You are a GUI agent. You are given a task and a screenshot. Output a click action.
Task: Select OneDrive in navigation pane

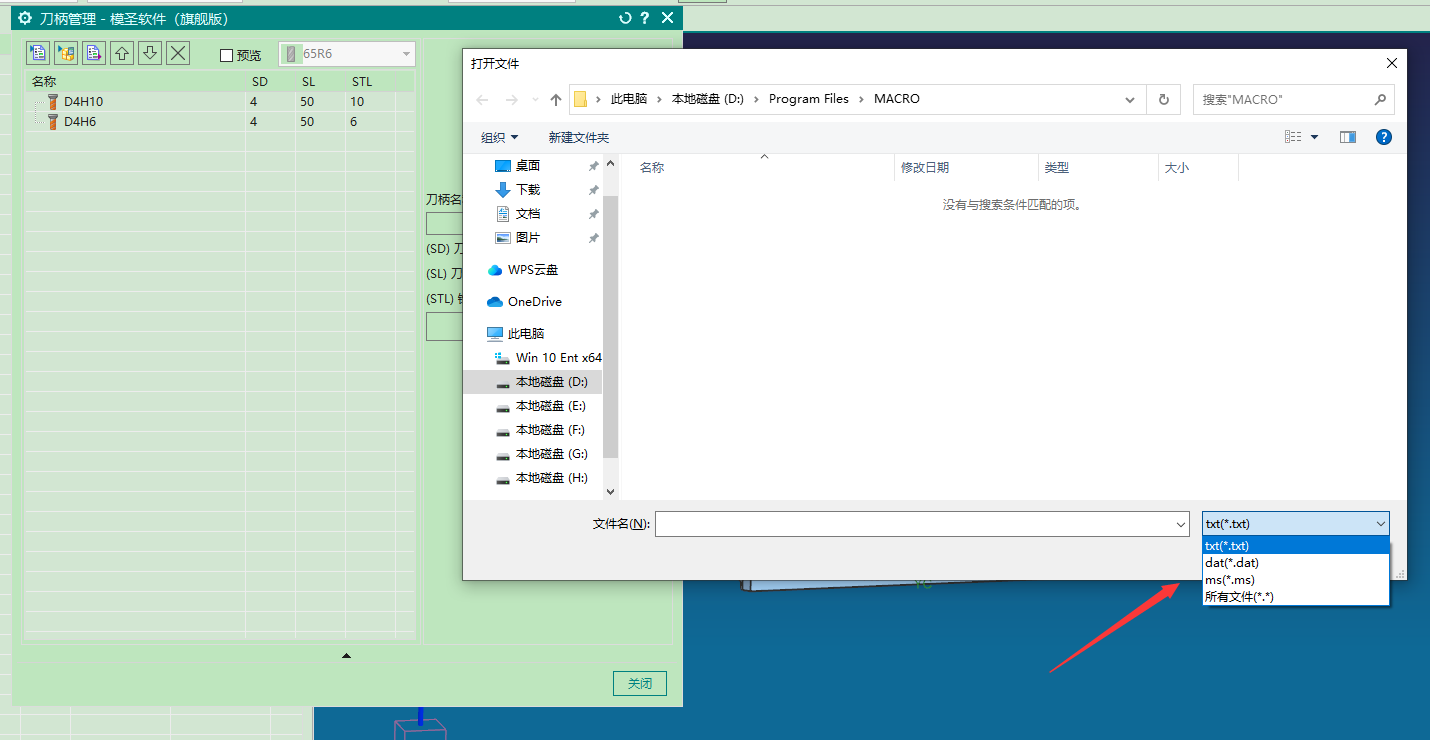click(535, 302)
